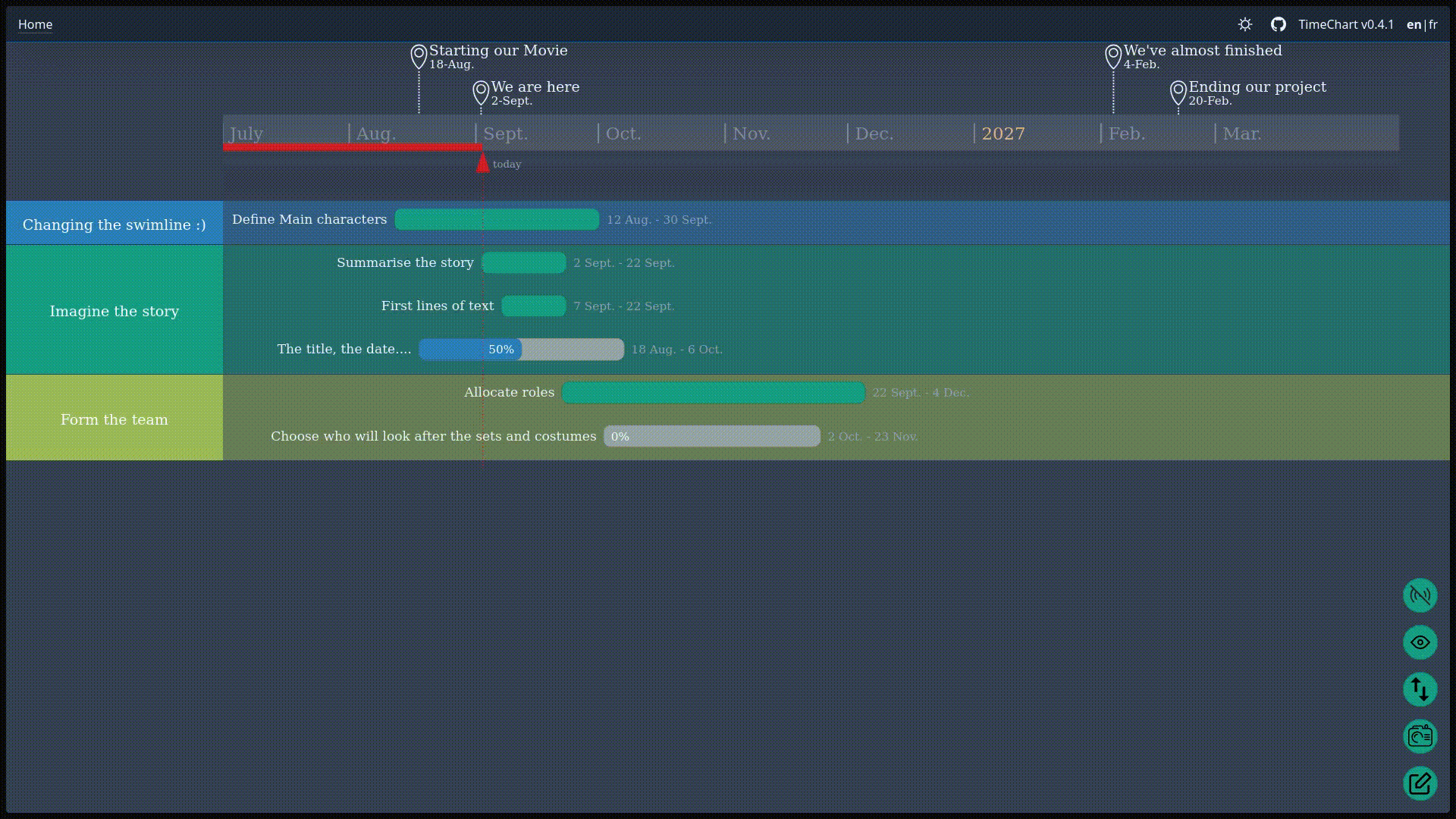Toggle the eye visibility button
Image resolution: width=1456 pixels, height=819 pixels.
point(1420,642)
